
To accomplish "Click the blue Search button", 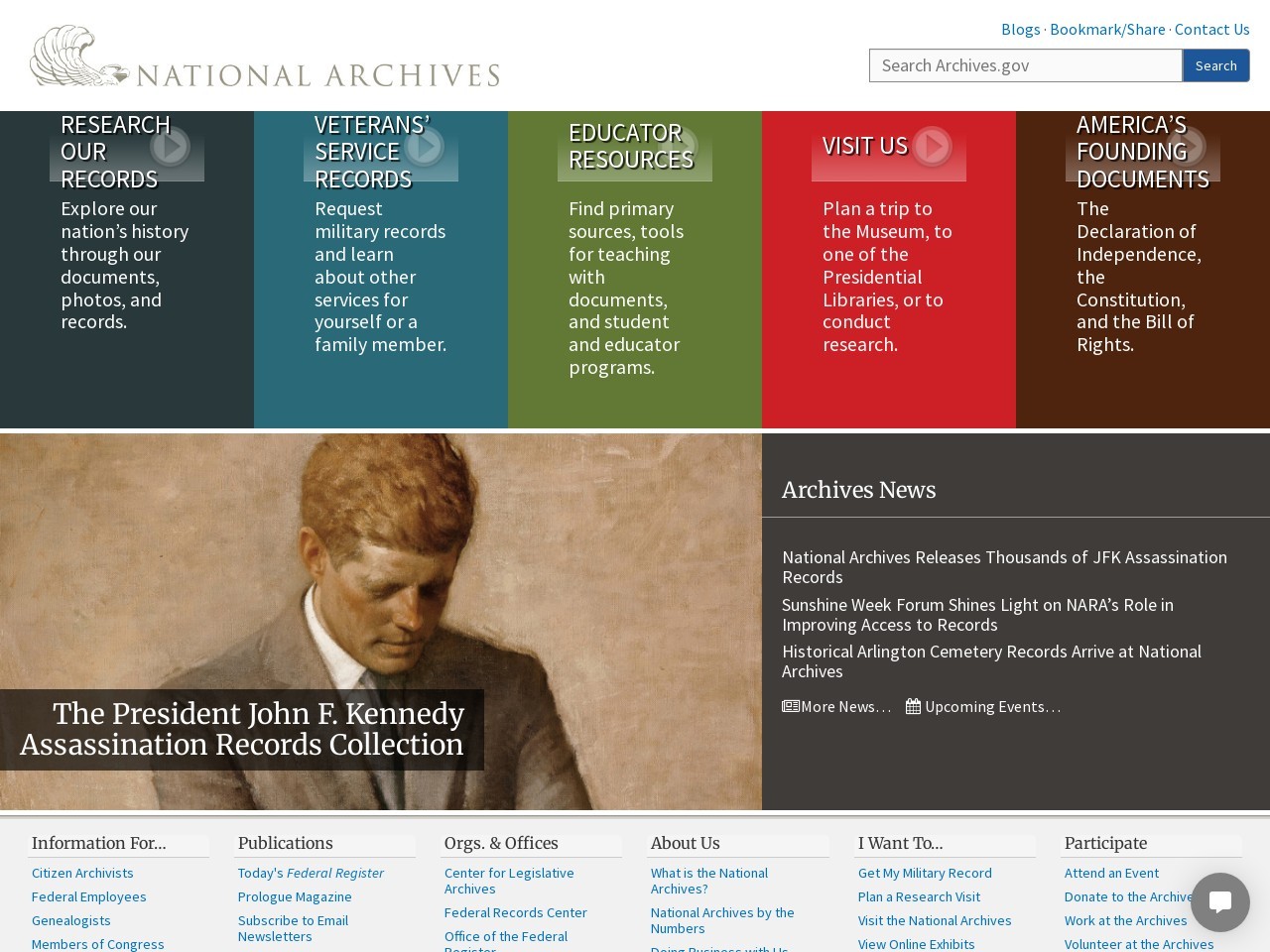I will click(x=1216, y=65).
